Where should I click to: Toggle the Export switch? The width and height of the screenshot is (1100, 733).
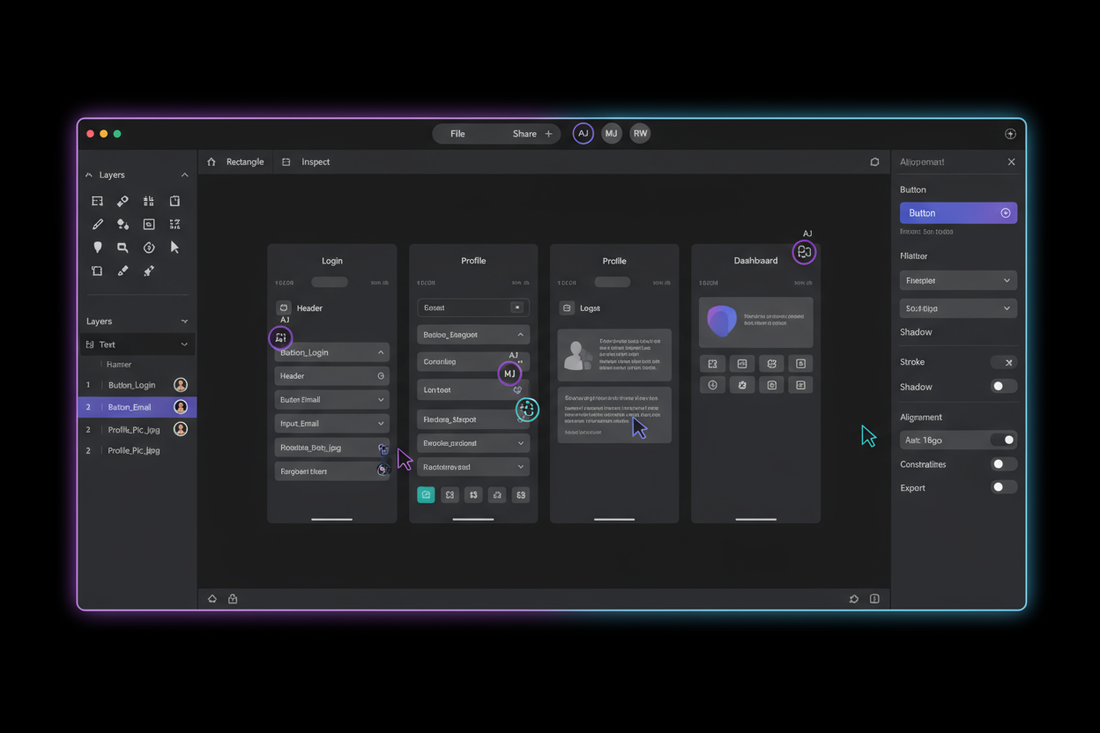[x=1003, y=488]
